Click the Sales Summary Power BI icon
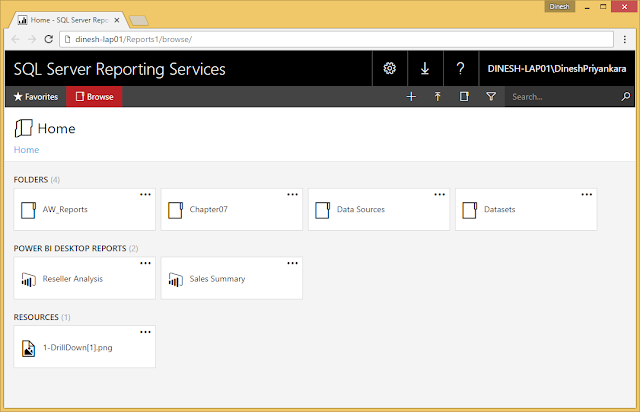640x412 pixels. [176, 279]
